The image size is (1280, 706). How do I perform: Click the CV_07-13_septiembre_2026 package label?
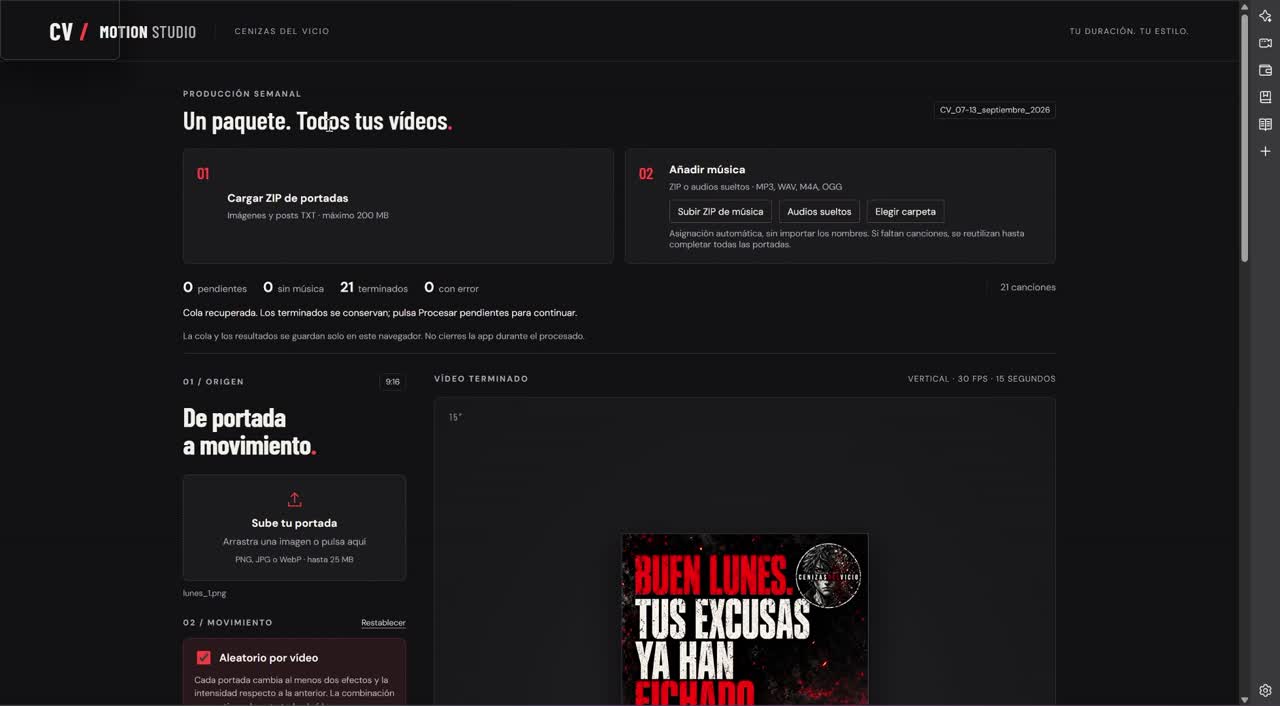(994, 110)
